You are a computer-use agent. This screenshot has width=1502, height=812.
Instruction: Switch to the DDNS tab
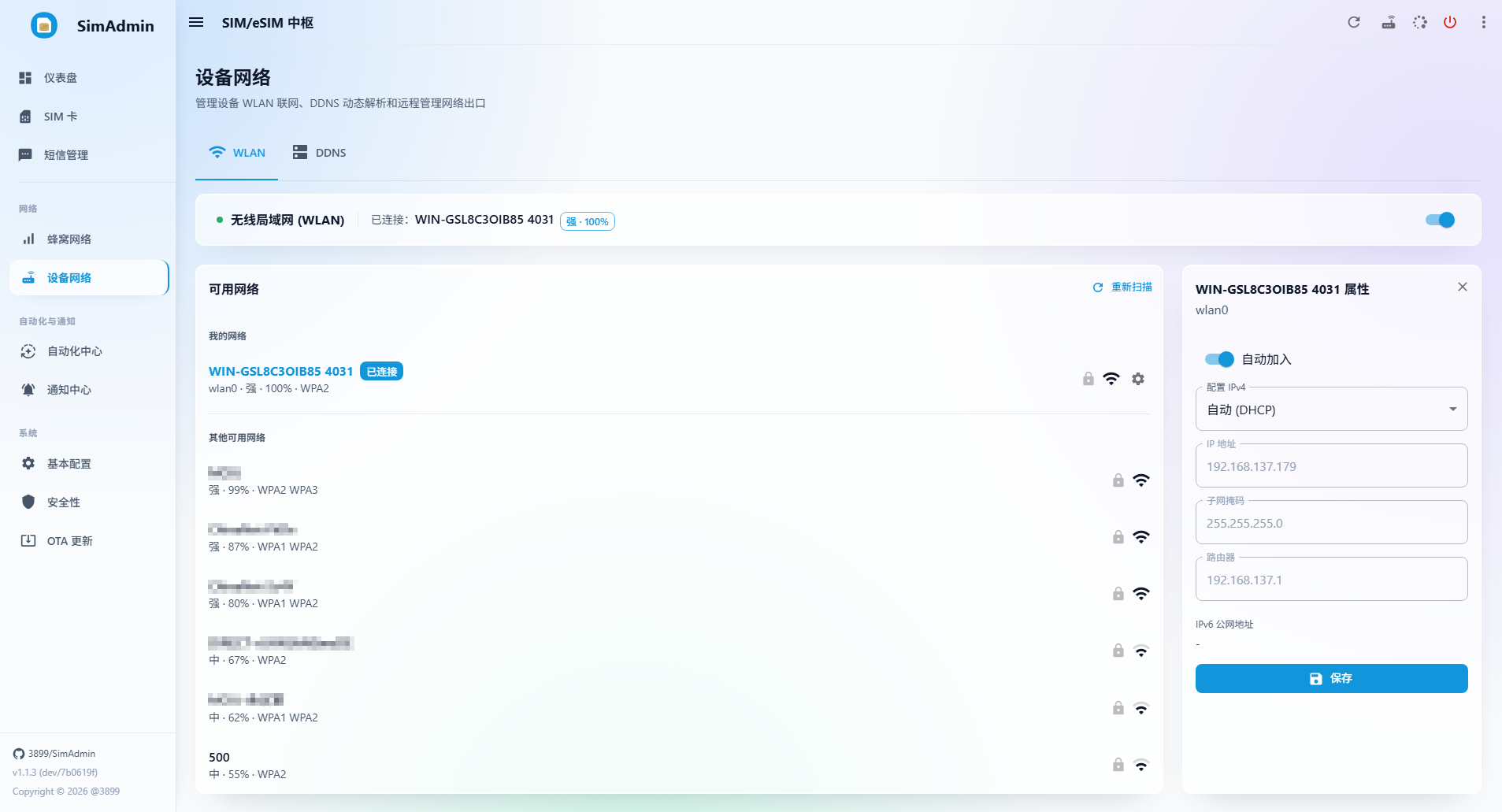click(x=319, y=153)
